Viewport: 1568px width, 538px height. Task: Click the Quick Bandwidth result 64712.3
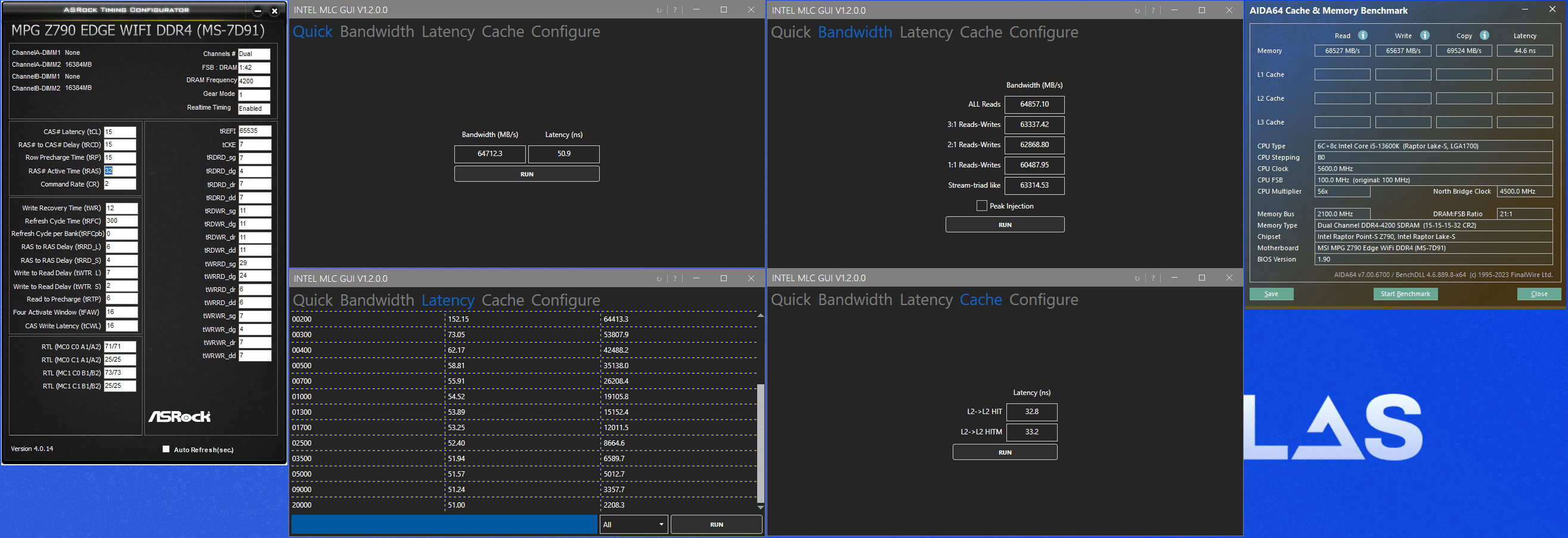pyautogui.click(x=490, y=154)
